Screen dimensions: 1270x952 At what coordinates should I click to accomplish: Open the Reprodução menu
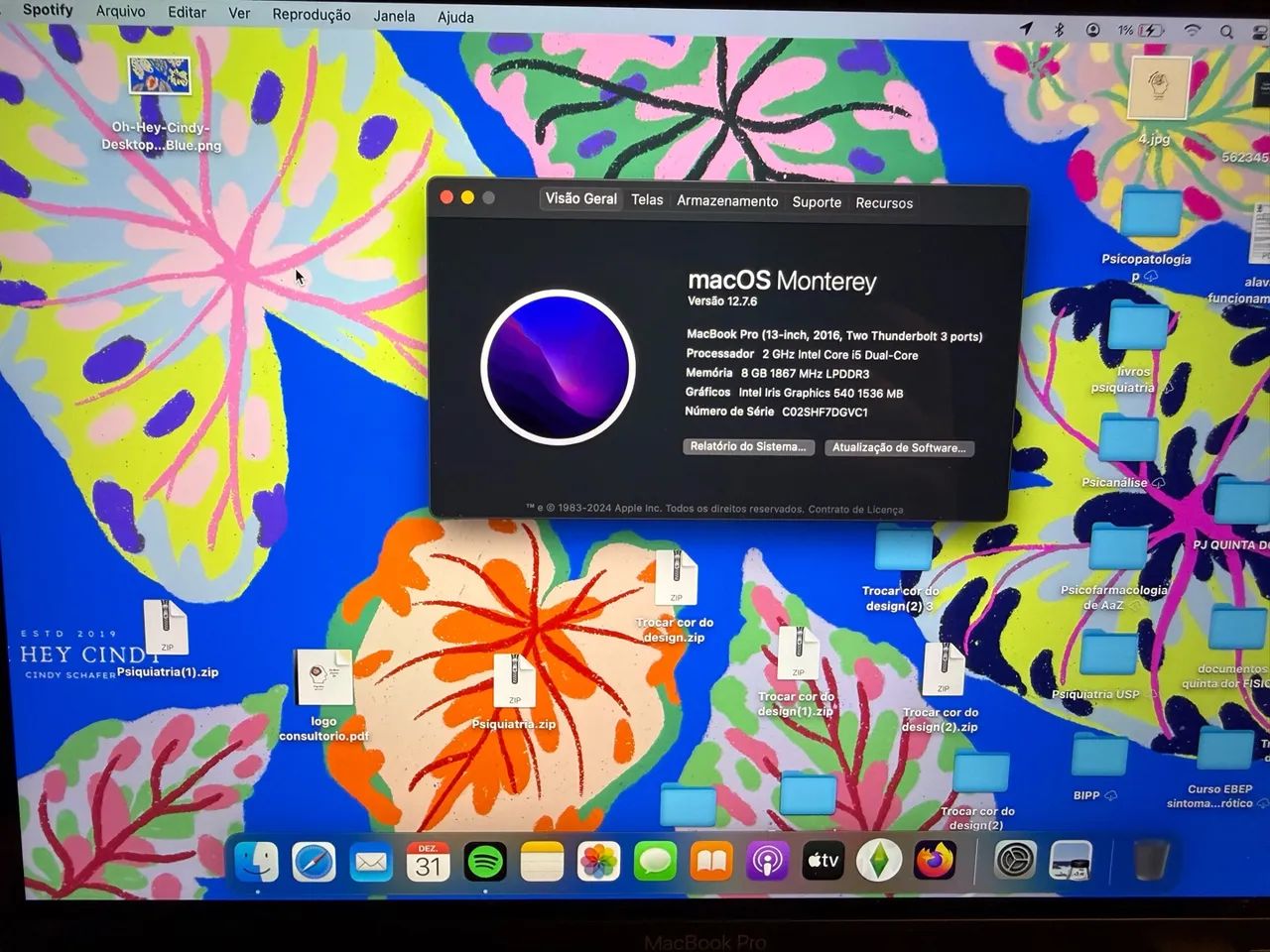click(x=312, y=15)
